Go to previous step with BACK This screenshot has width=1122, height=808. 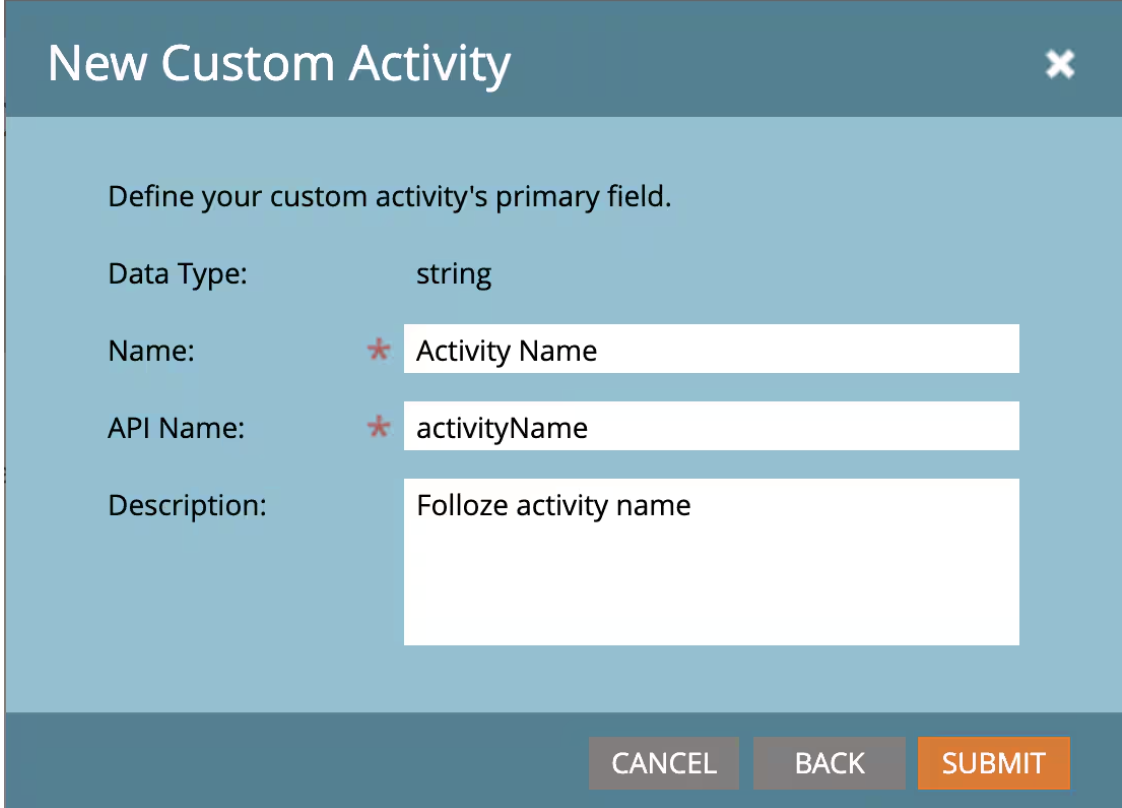829,763
